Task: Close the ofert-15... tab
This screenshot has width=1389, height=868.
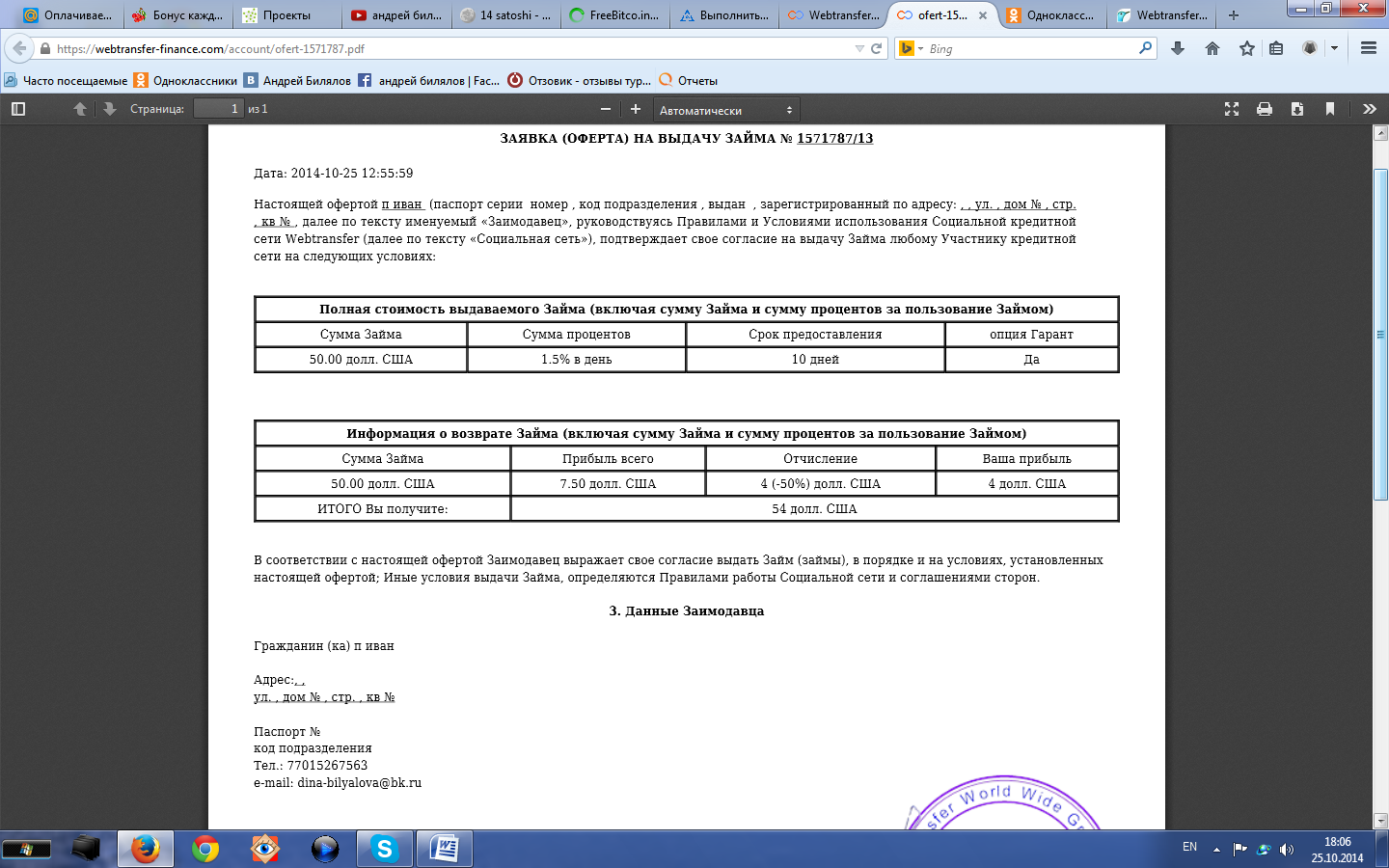Action: point(983,15)
